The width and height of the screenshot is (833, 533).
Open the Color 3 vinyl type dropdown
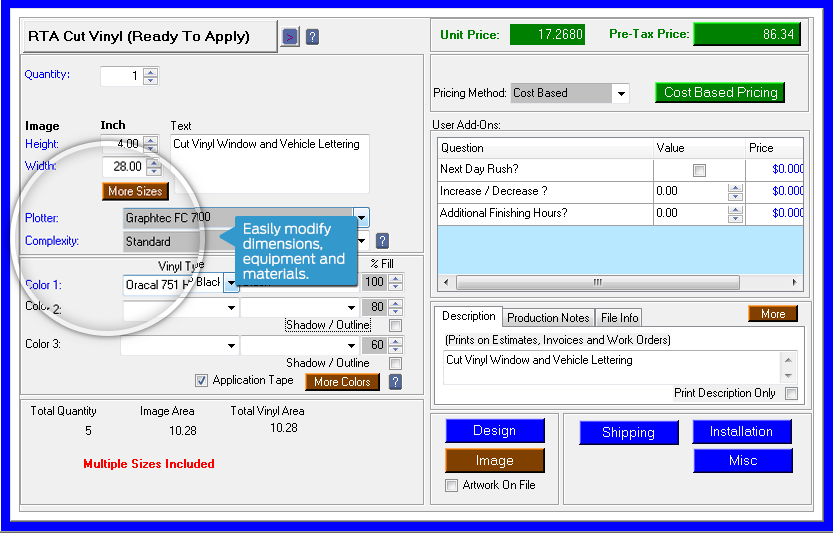click(x=231, y=346)
